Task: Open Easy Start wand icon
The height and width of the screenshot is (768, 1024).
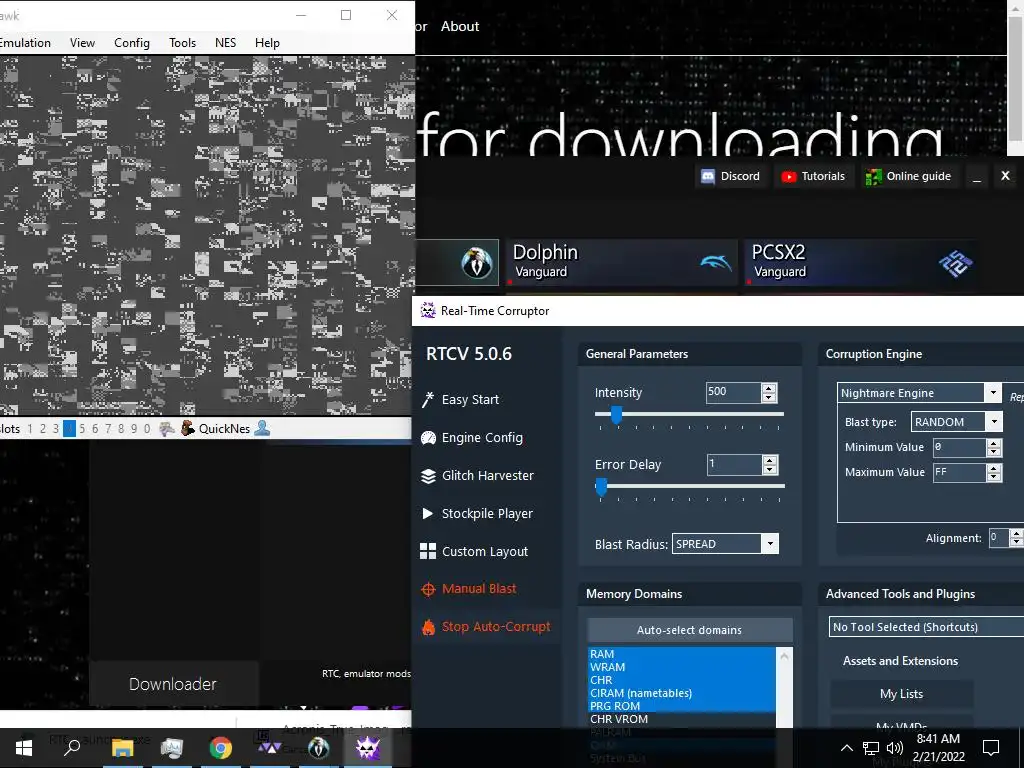Action: 428,399
